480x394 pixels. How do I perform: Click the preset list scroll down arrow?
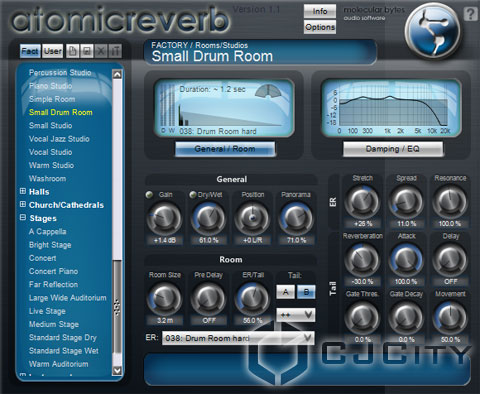pyautogui.click(x=117, y=370)
